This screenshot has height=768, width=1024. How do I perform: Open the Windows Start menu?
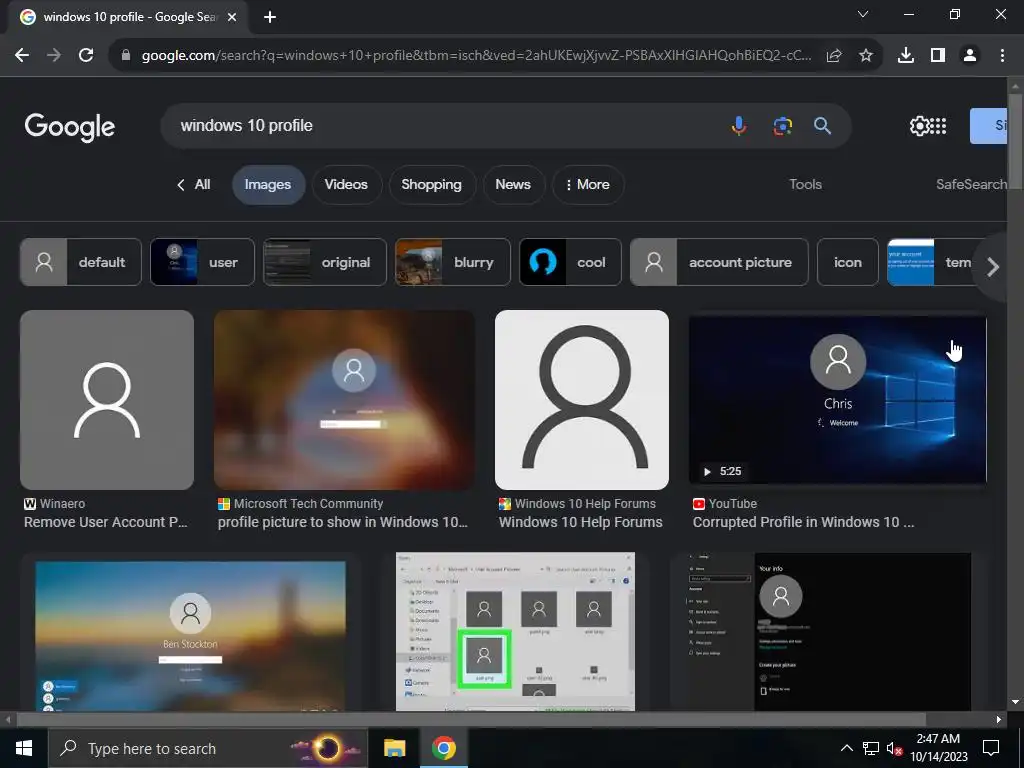point(24,748)
